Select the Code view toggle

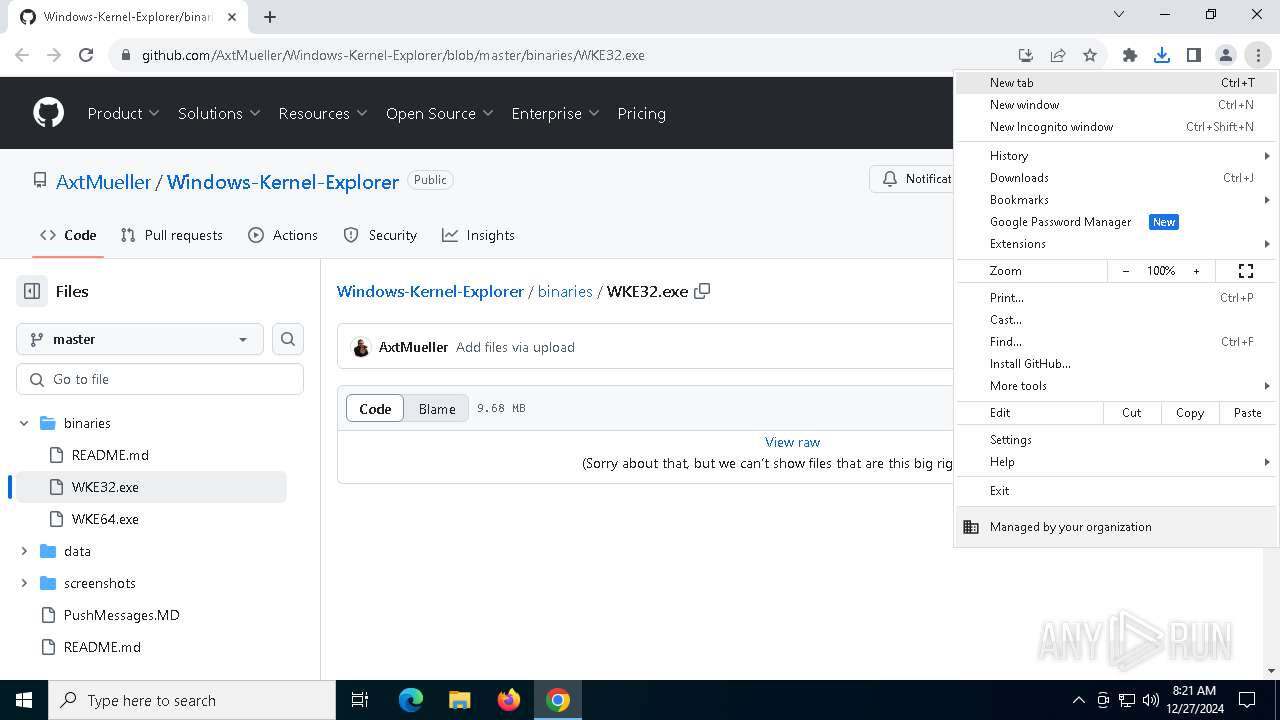click(x=375, y=408)
